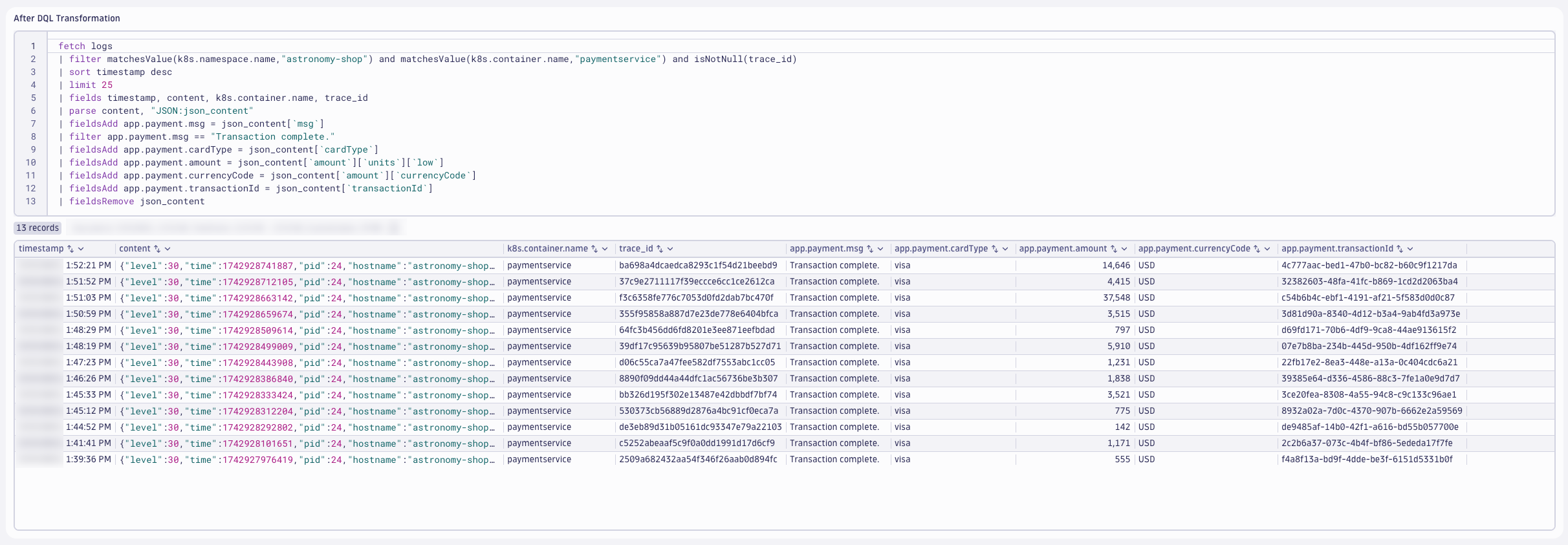Click line number 13 in editor gutter
Image resolution: width=1568 pixels, height=545 pixels.
pyautogui.click(x=30, y=201)
